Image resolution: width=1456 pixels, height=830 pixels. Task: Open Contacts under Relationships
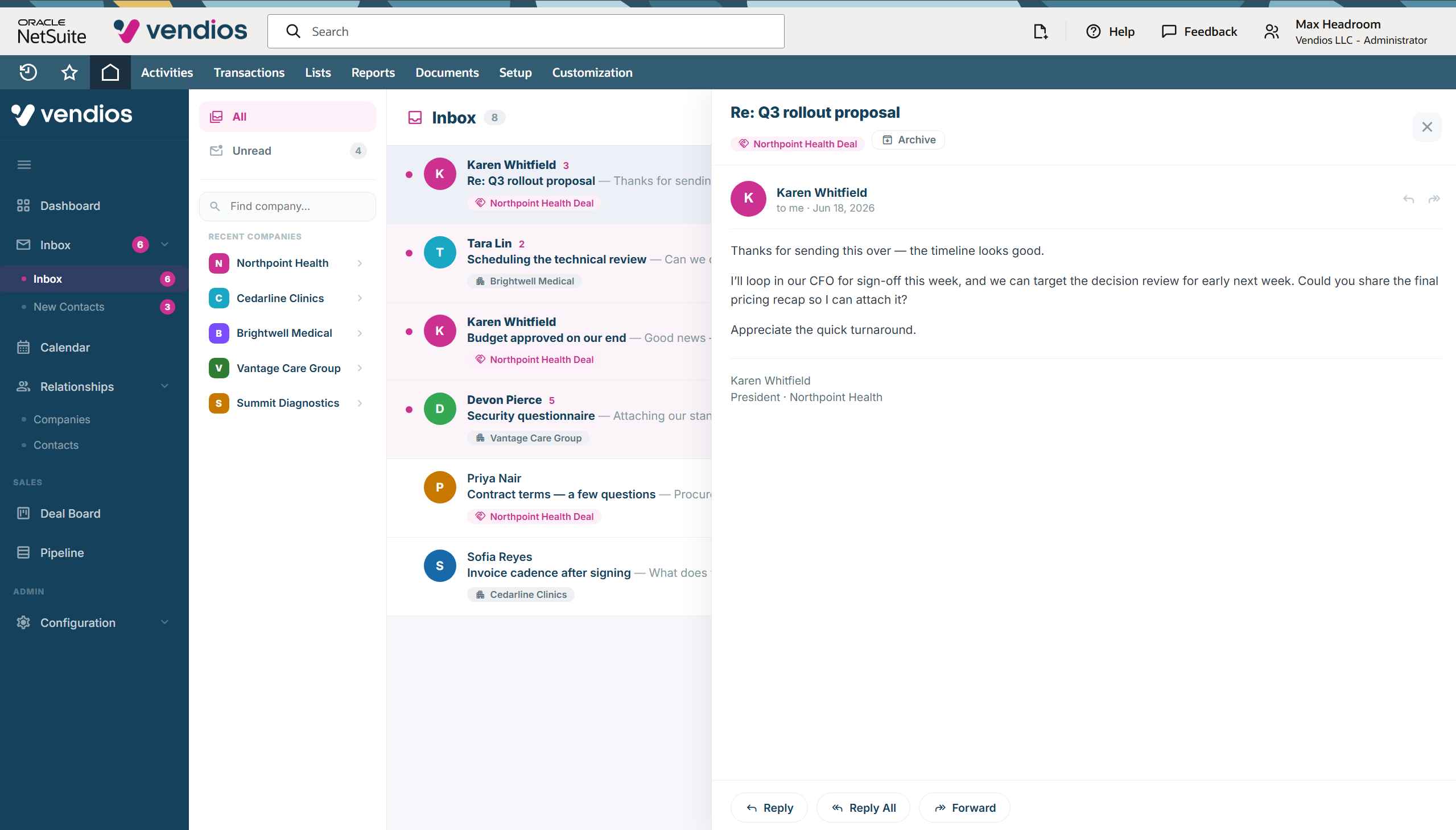pos(56,445)
